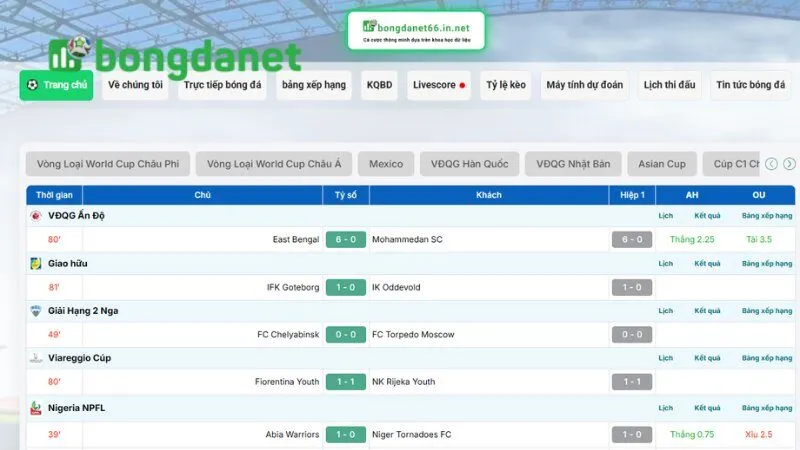800x450 pixels.
Task: Switch to the VĐQG Hàn Quốc tab
Action: [469, 164]
